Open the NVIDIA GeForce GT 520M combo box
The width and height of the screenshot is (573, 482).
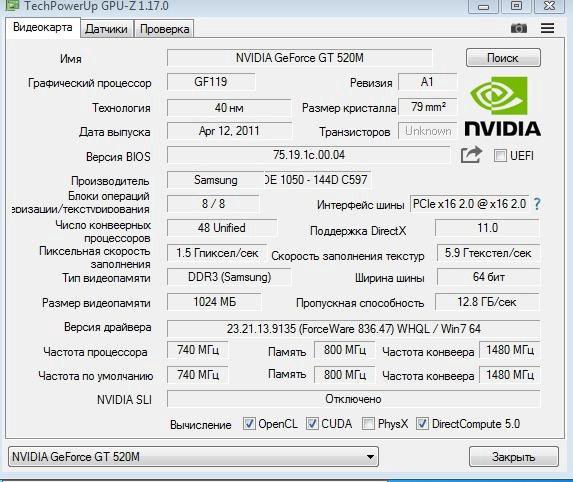(x=193, y=457)
